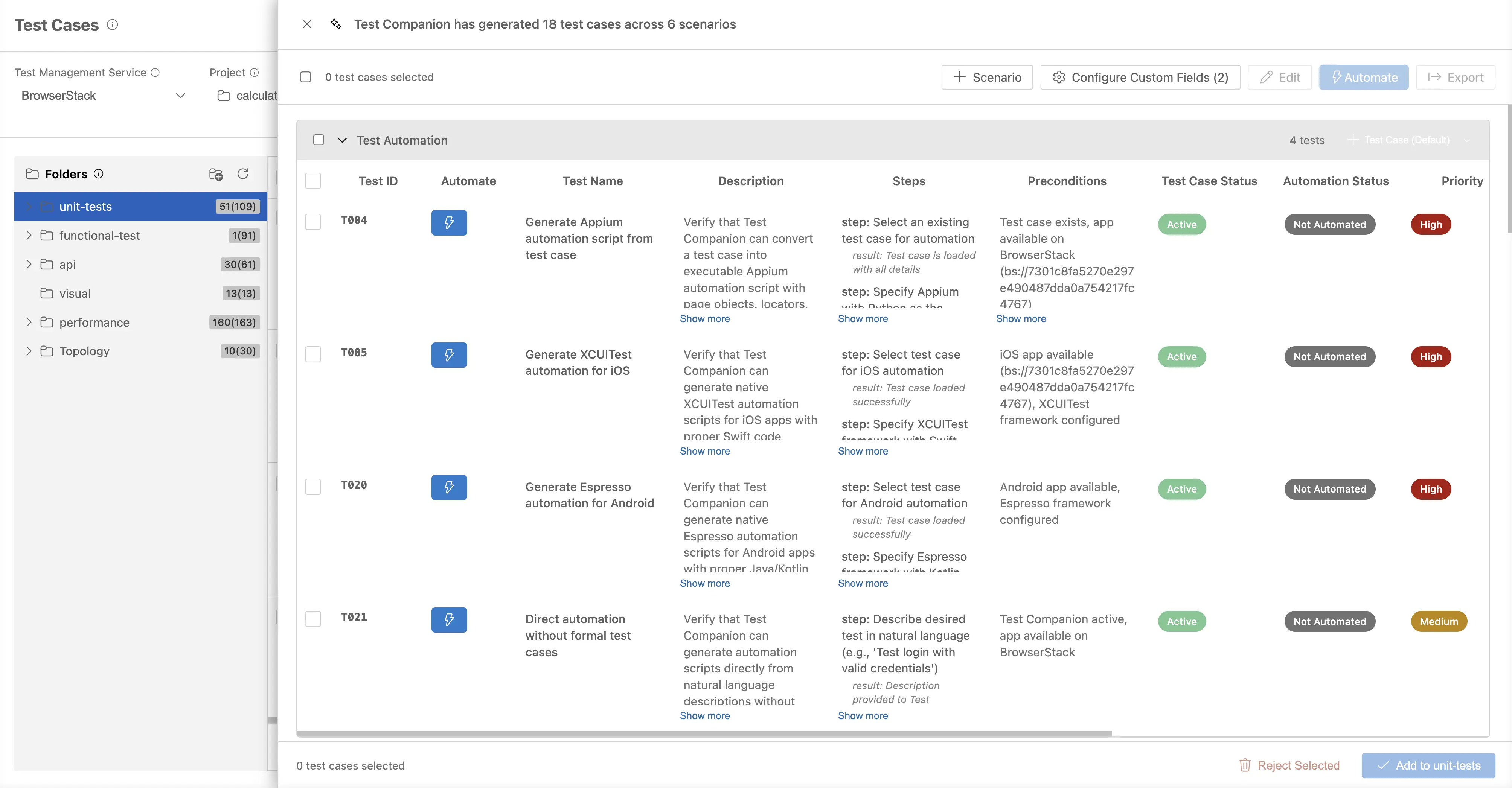Select the visual folder

click(x=141, y=294)
